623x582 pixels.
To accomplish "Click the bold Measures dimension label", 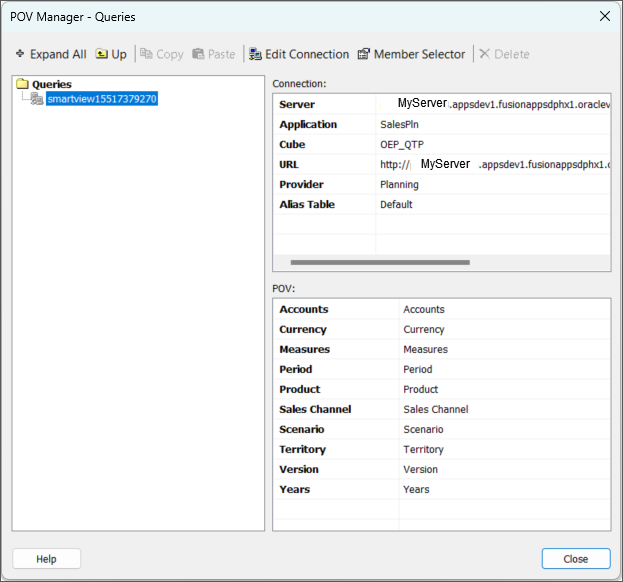I will (304, 349).
